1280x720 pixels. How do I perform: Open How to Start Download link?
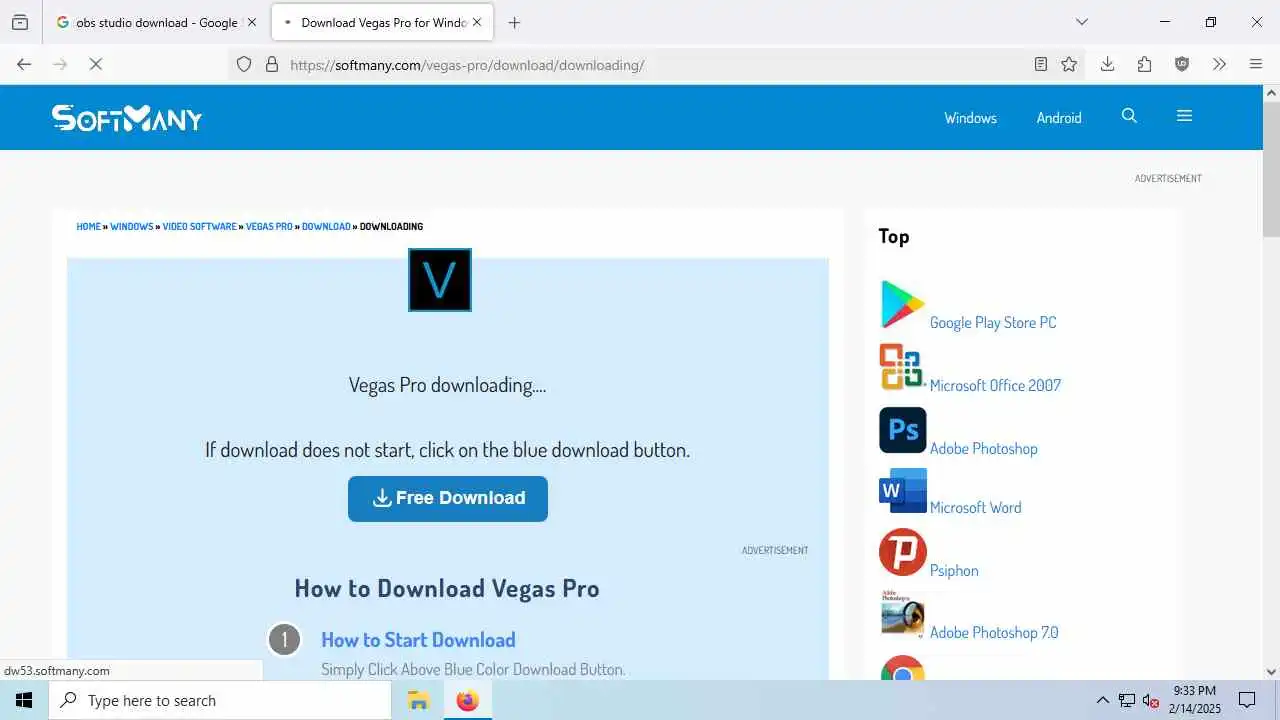[x=418, y=640]
